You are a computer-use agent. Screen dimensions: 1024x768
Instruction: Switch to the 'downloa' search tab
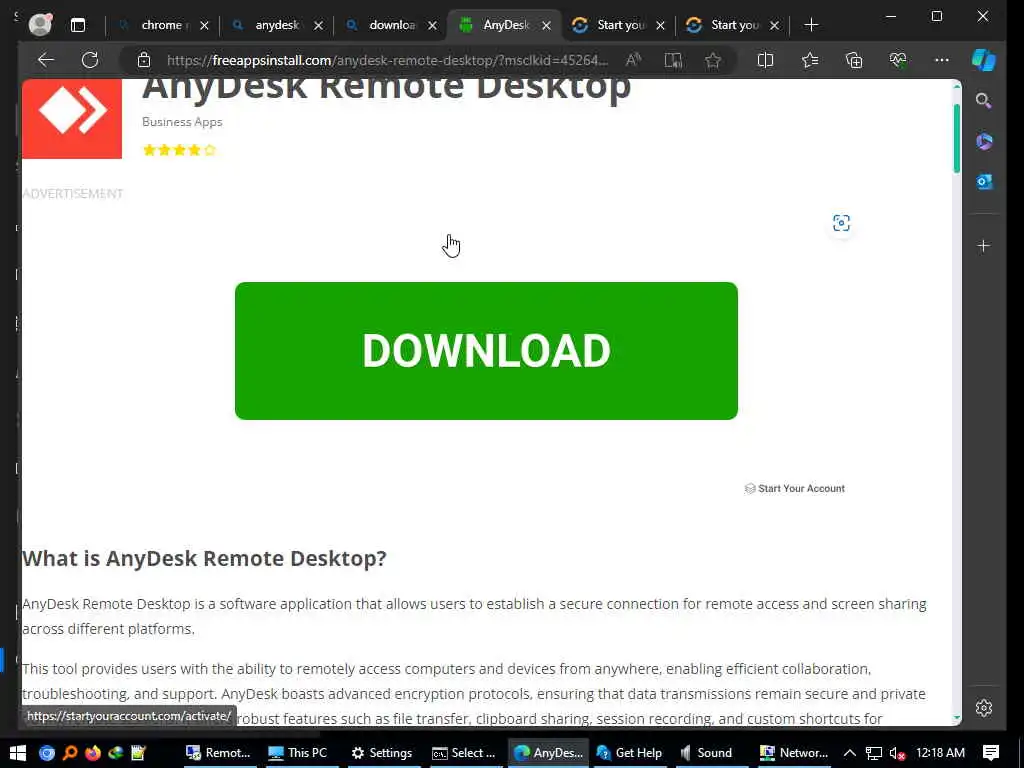pyautogui.click(x=391, y=25)
